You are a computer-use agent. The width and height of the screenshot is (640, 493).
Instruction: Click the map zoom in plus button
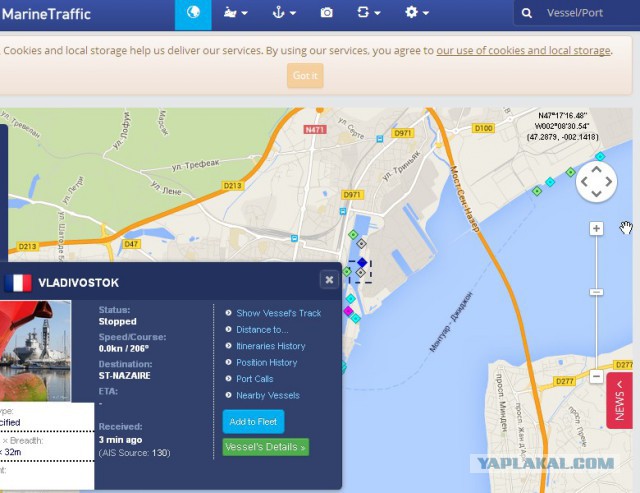tap(596, 229)
